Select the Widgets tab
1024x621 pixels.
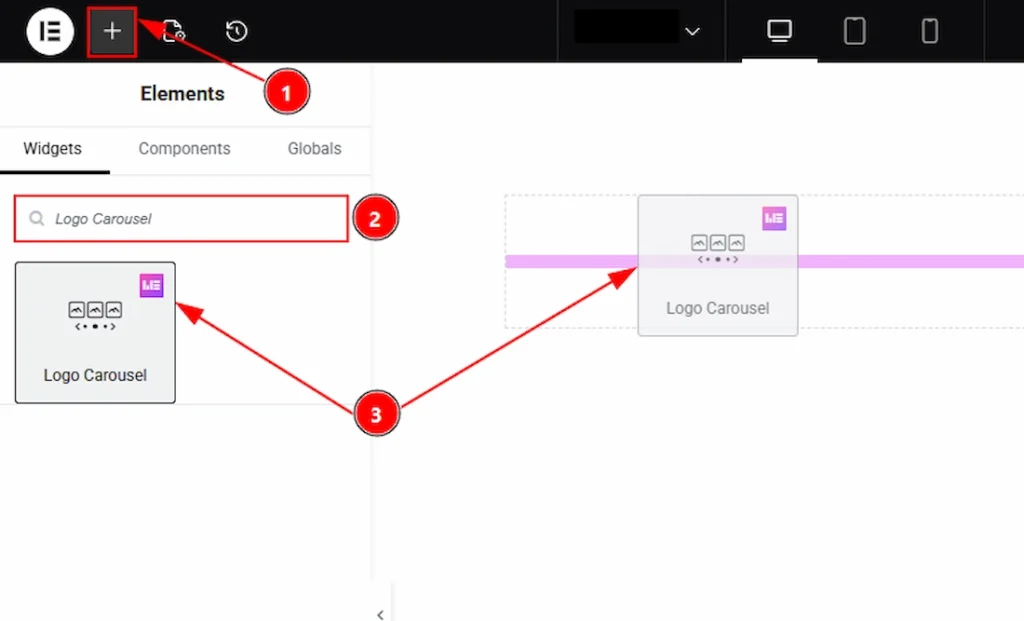click(52, 149)
